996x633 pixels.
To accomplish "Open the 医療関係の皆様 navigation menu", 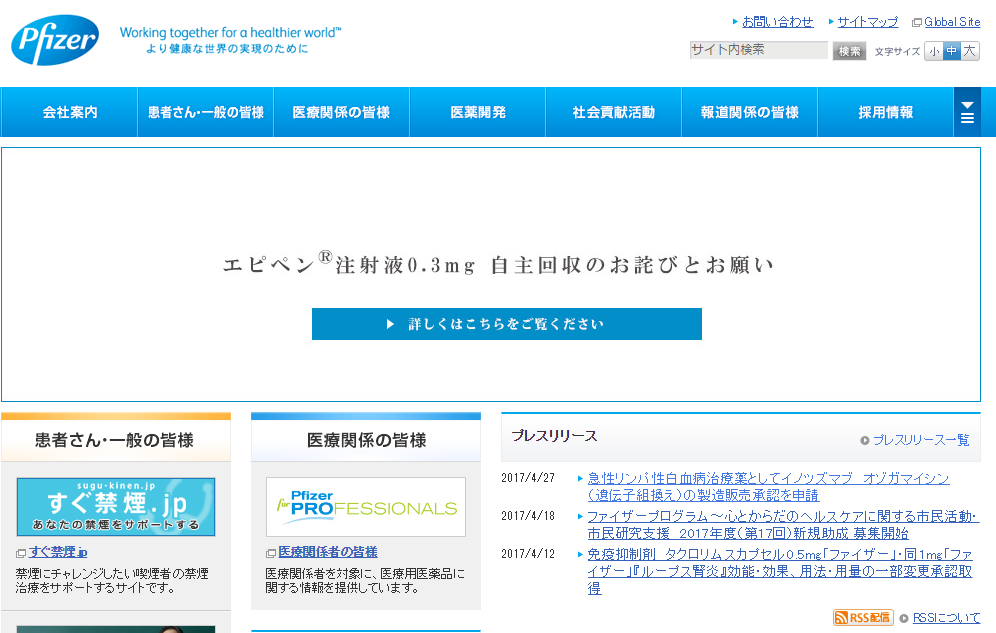I will pos(342,112).
